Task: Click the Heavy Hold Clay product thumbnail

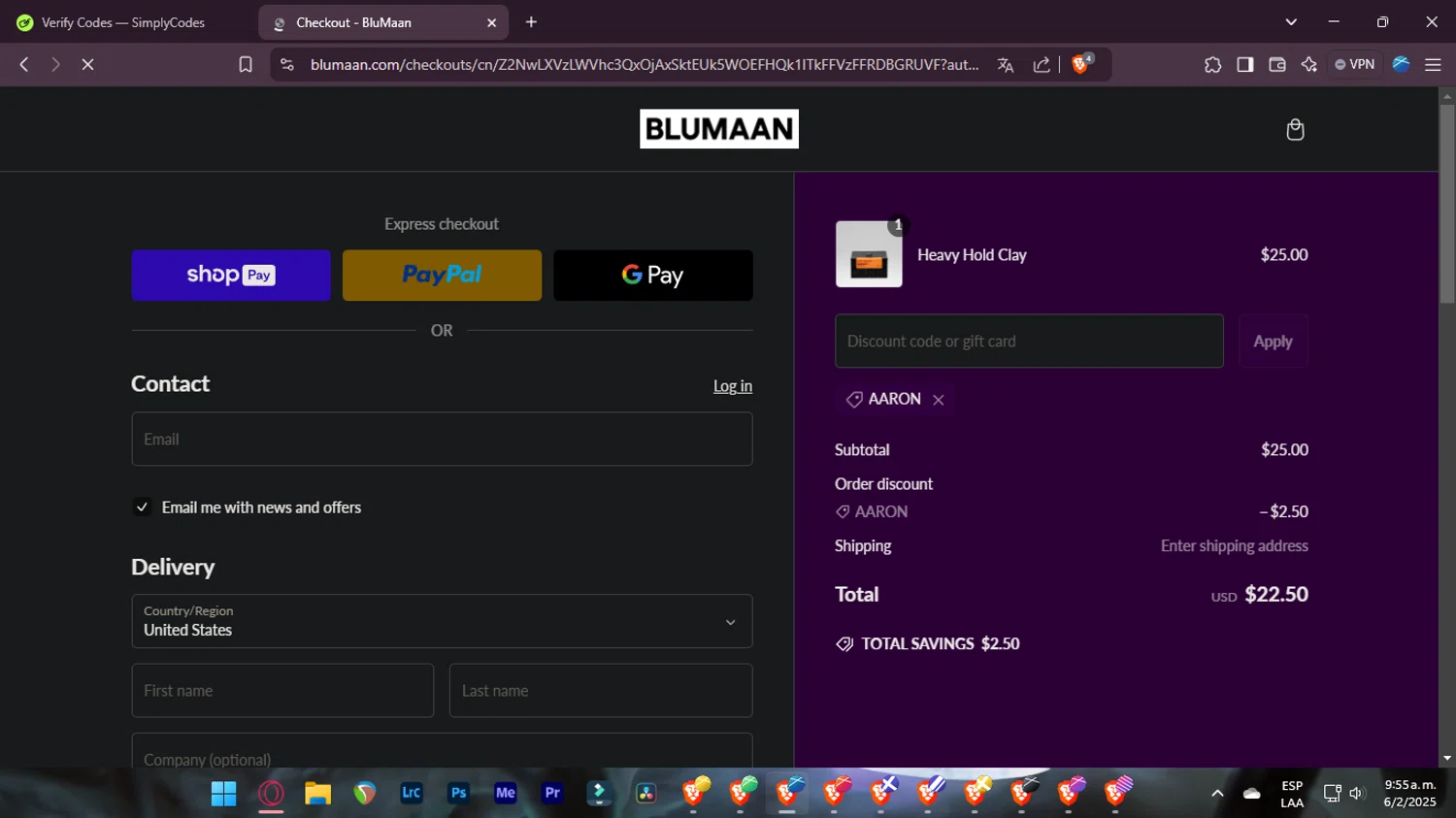Action: [869, 254]
